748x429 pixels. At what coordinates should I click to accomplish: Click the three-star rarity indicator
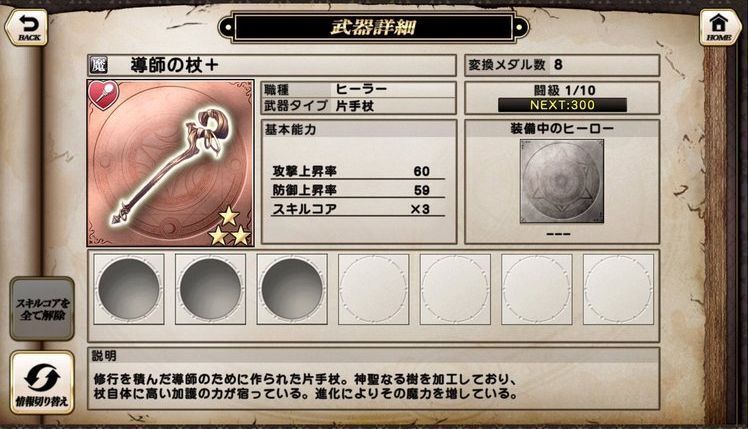pos(230,226)
